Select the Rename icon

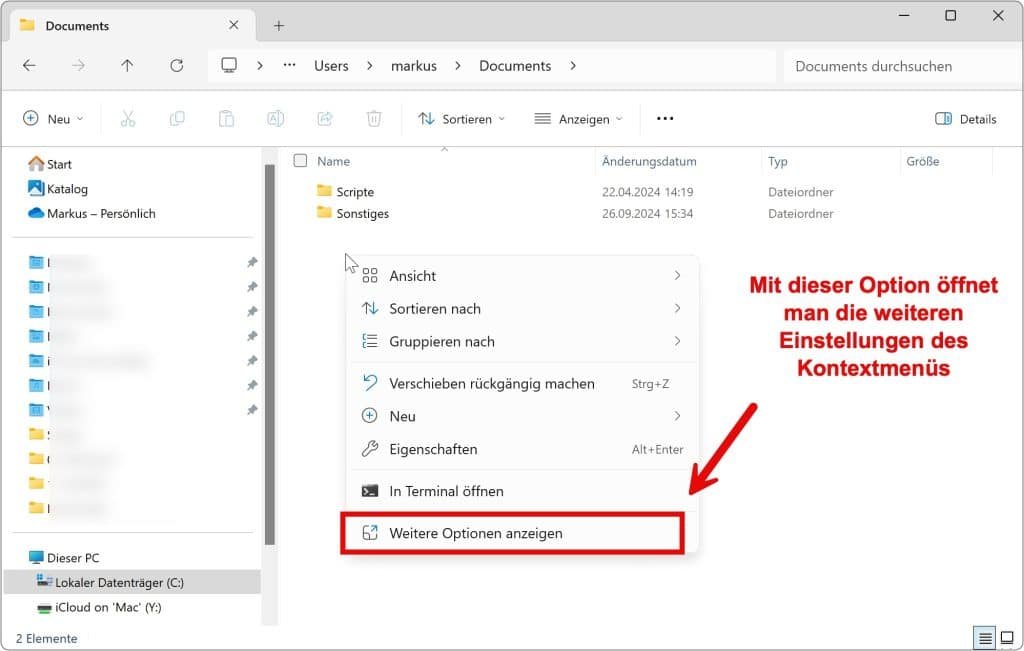275,118
